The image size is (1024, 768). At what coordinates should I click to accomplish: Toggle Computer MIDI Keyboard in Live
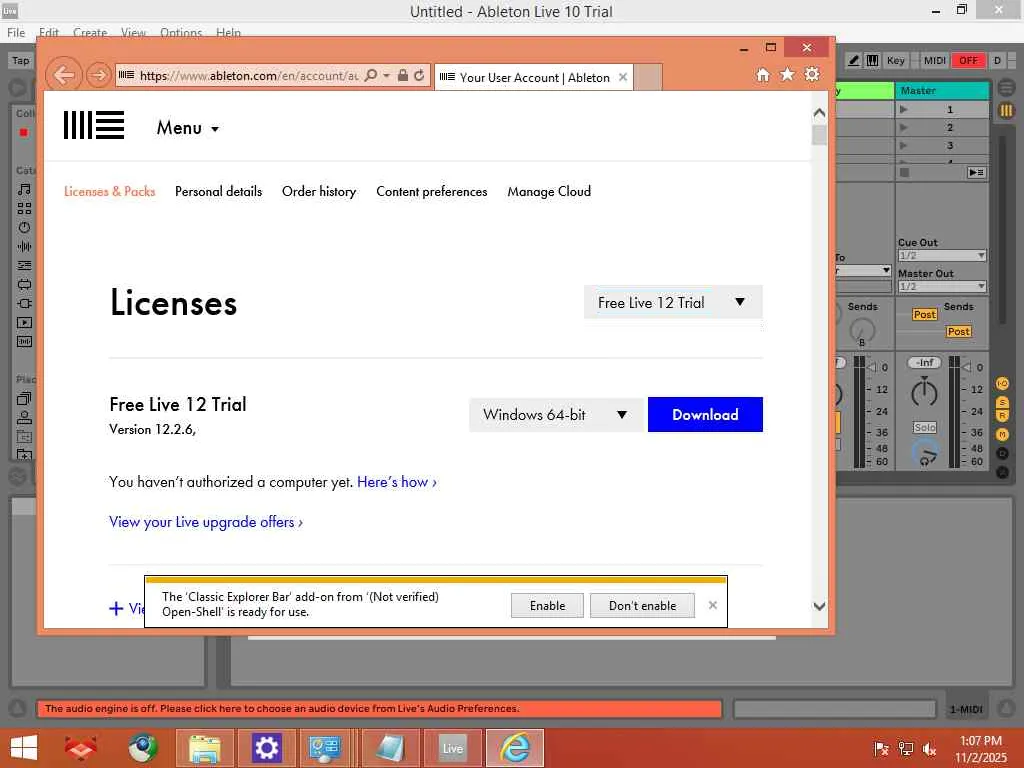click(x=872, y=60)
